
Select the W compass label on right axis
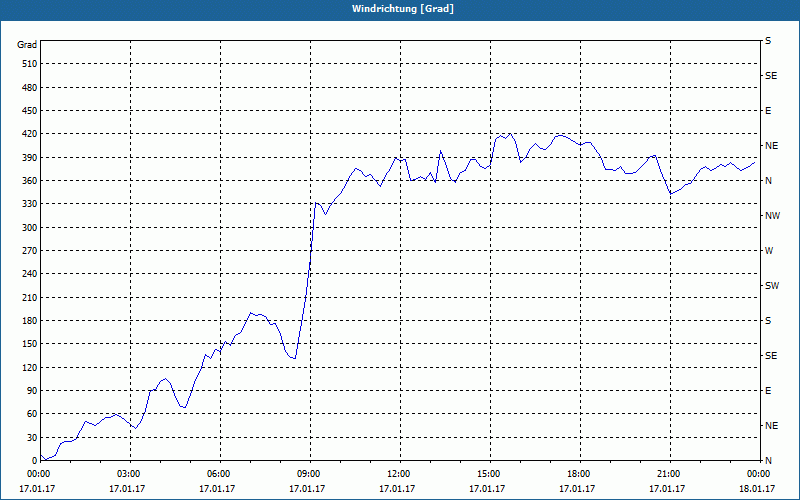coord(769,251)
